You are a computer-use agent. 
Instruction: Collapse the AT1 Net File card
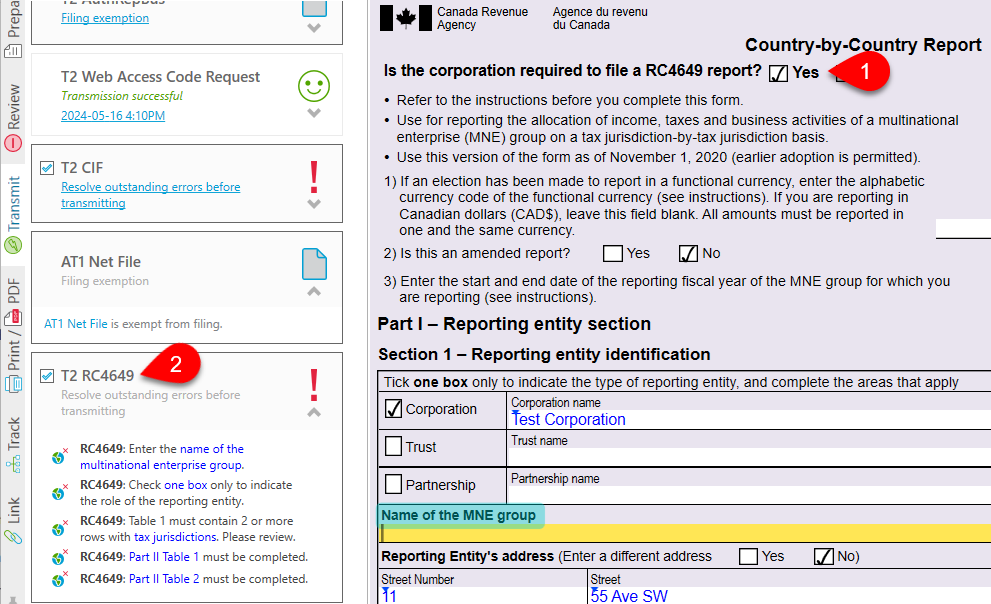(x=314, y=291)
